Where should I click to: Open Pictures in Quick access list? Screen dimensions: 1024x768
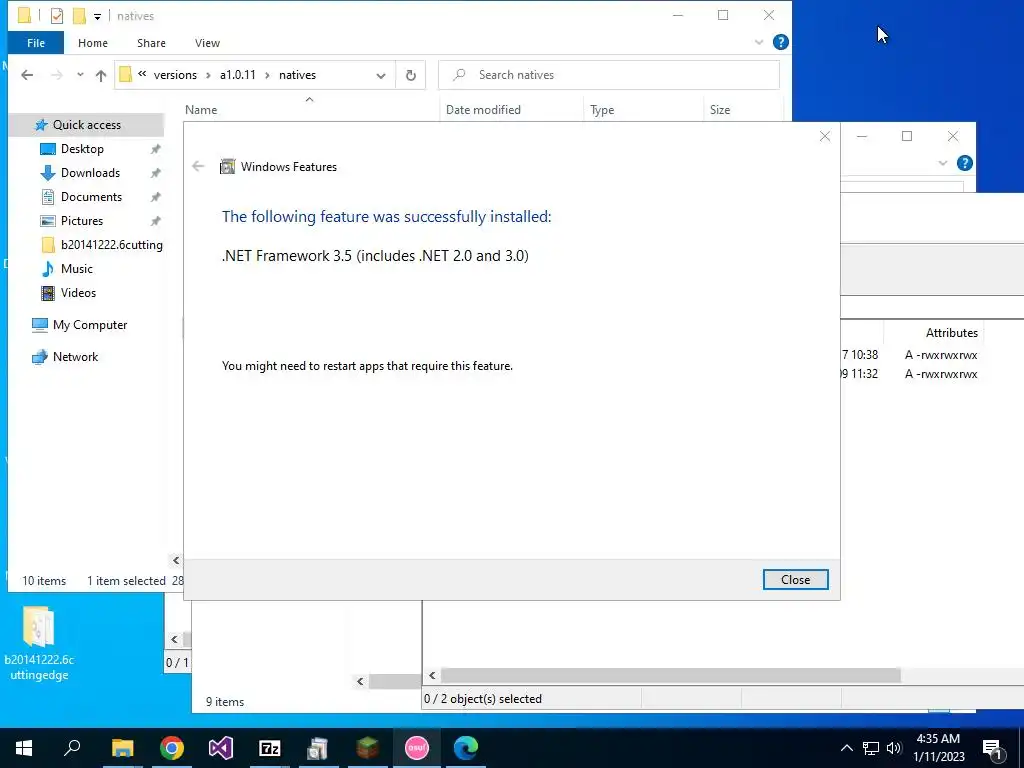tap(82, 221)
